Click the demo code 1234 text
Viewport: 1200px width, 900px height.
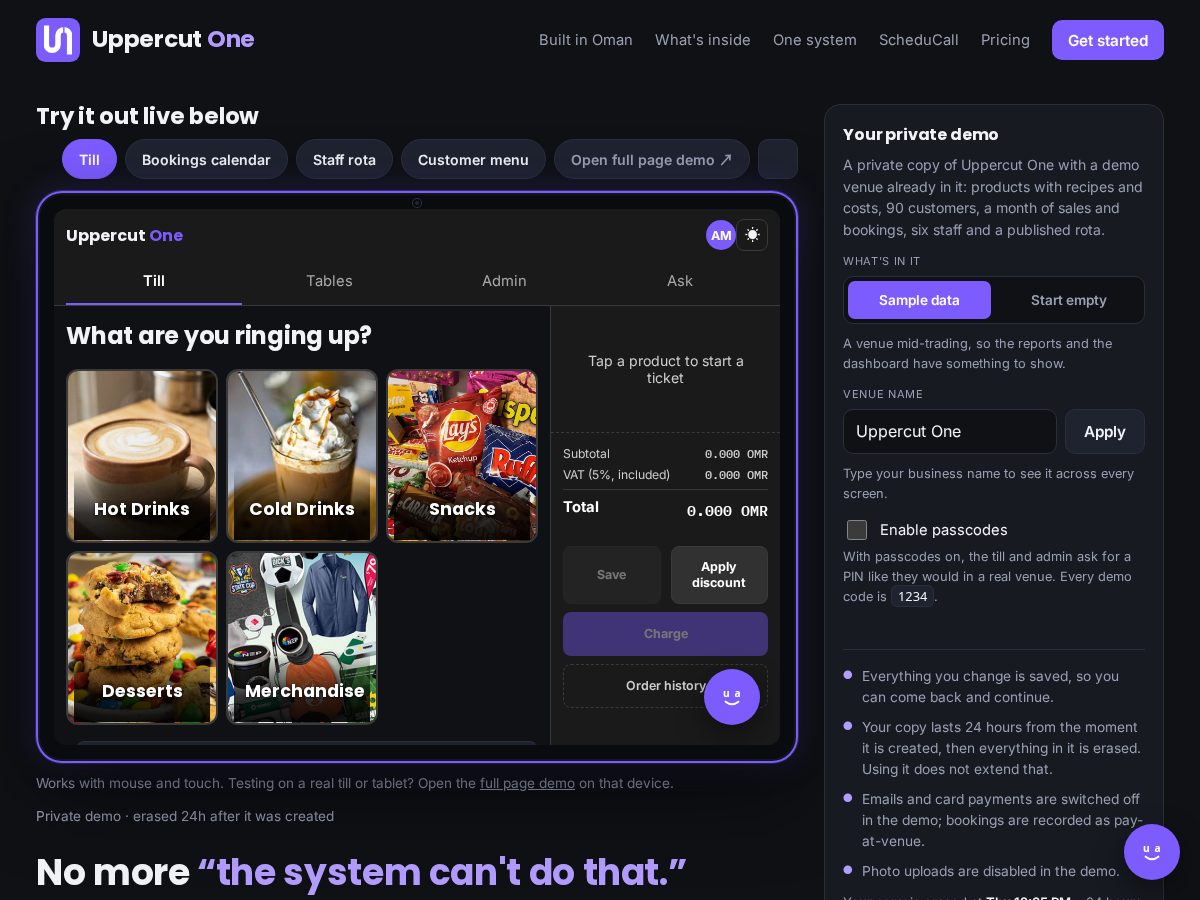click(912, 597)
